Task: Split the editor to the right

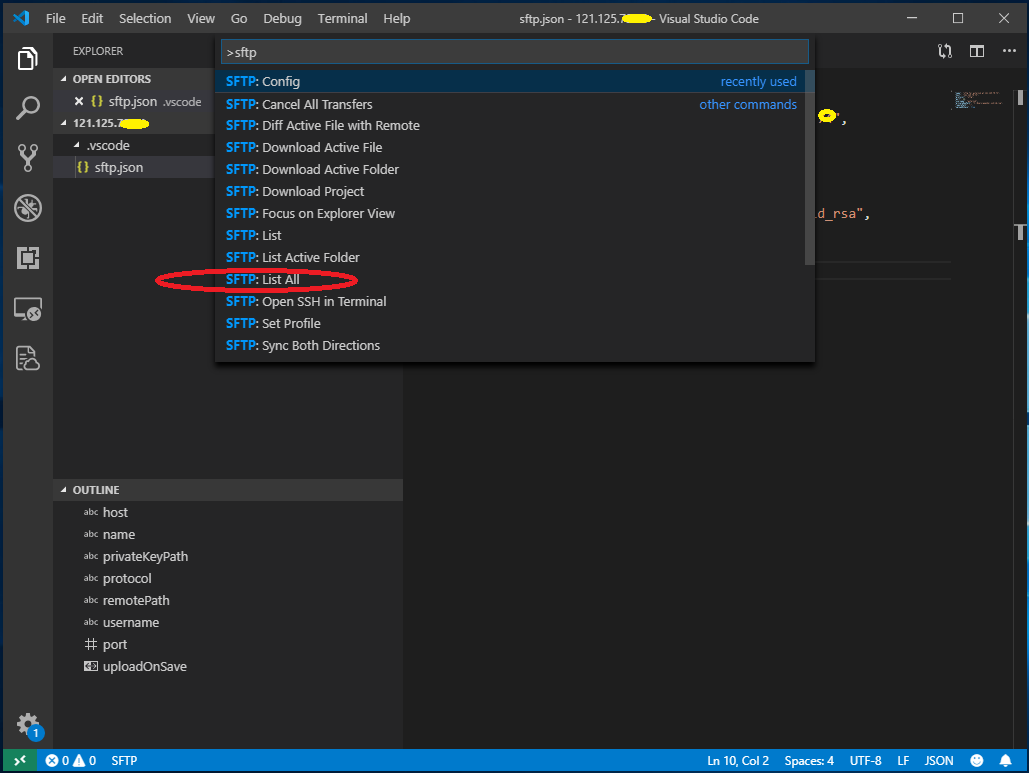Action: point(977,51)
